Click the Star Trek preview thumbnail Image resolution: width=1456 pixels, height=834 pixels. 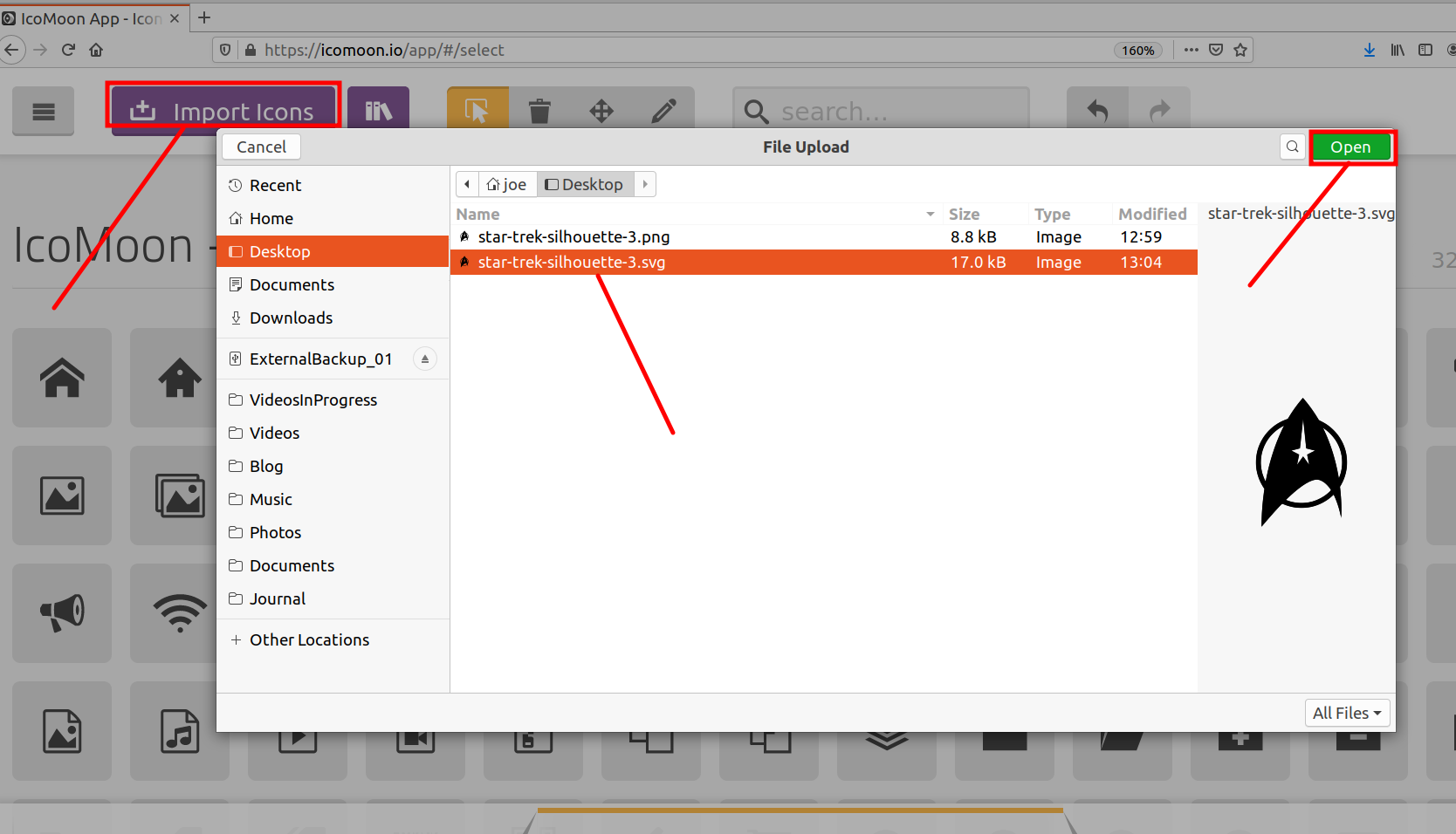click(1301, 462)
